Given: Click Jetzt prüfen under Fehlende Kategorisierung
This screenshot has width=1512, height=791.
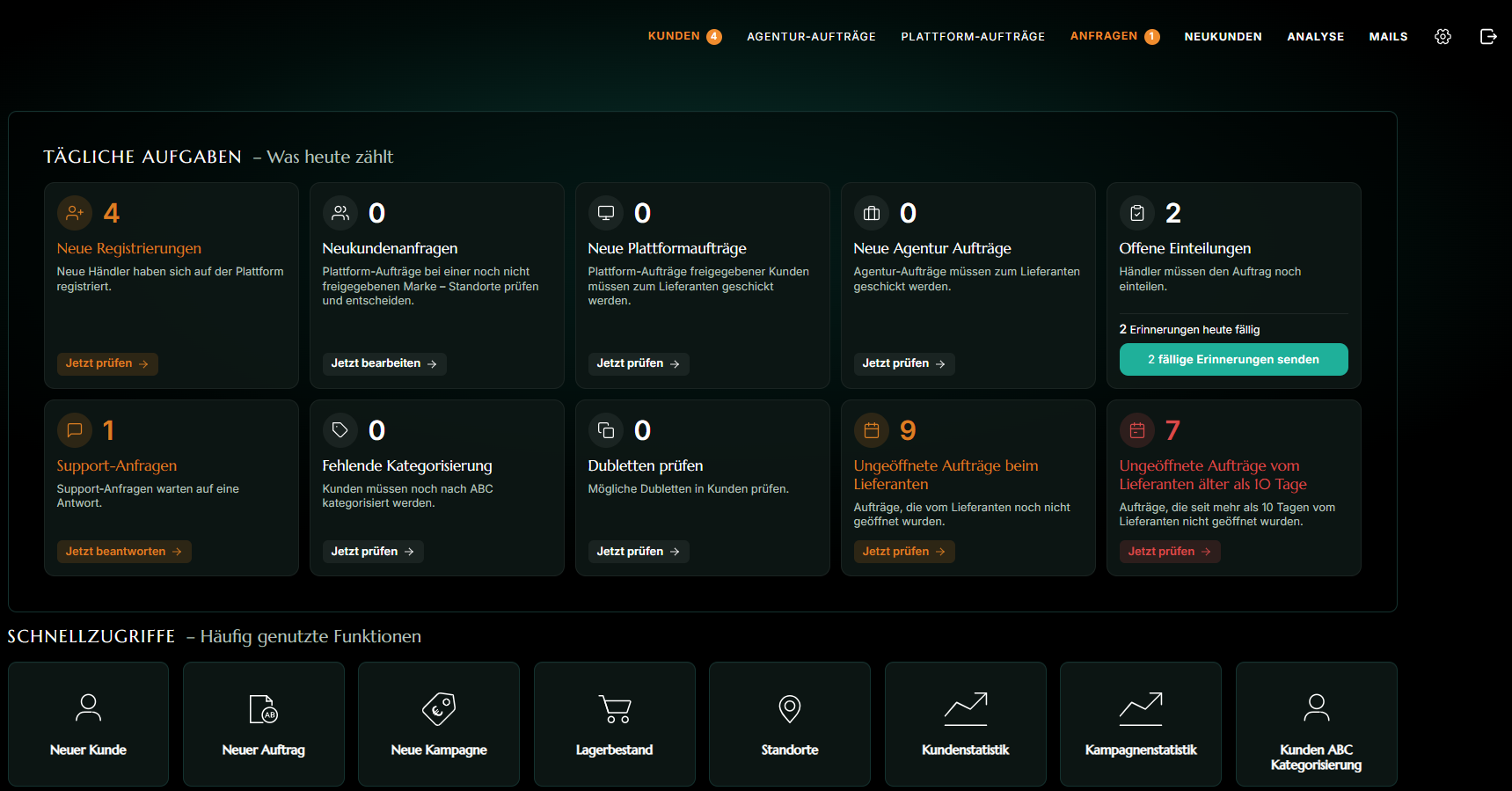Looking at the screenshot, I should click(x=373, y=552).
